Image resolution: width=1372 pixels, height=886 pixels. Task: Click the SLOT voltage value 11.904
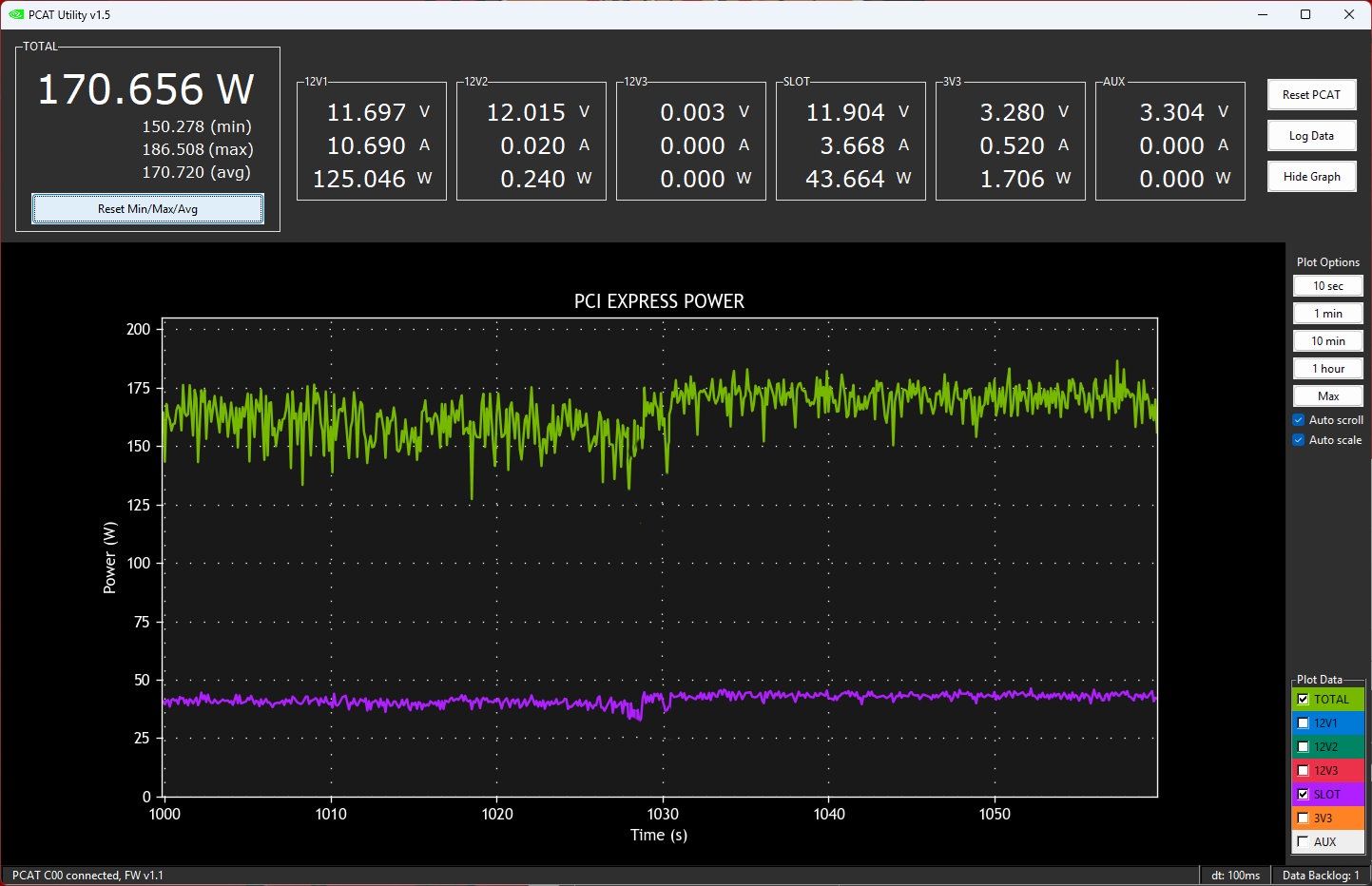[x=845, y=112]
